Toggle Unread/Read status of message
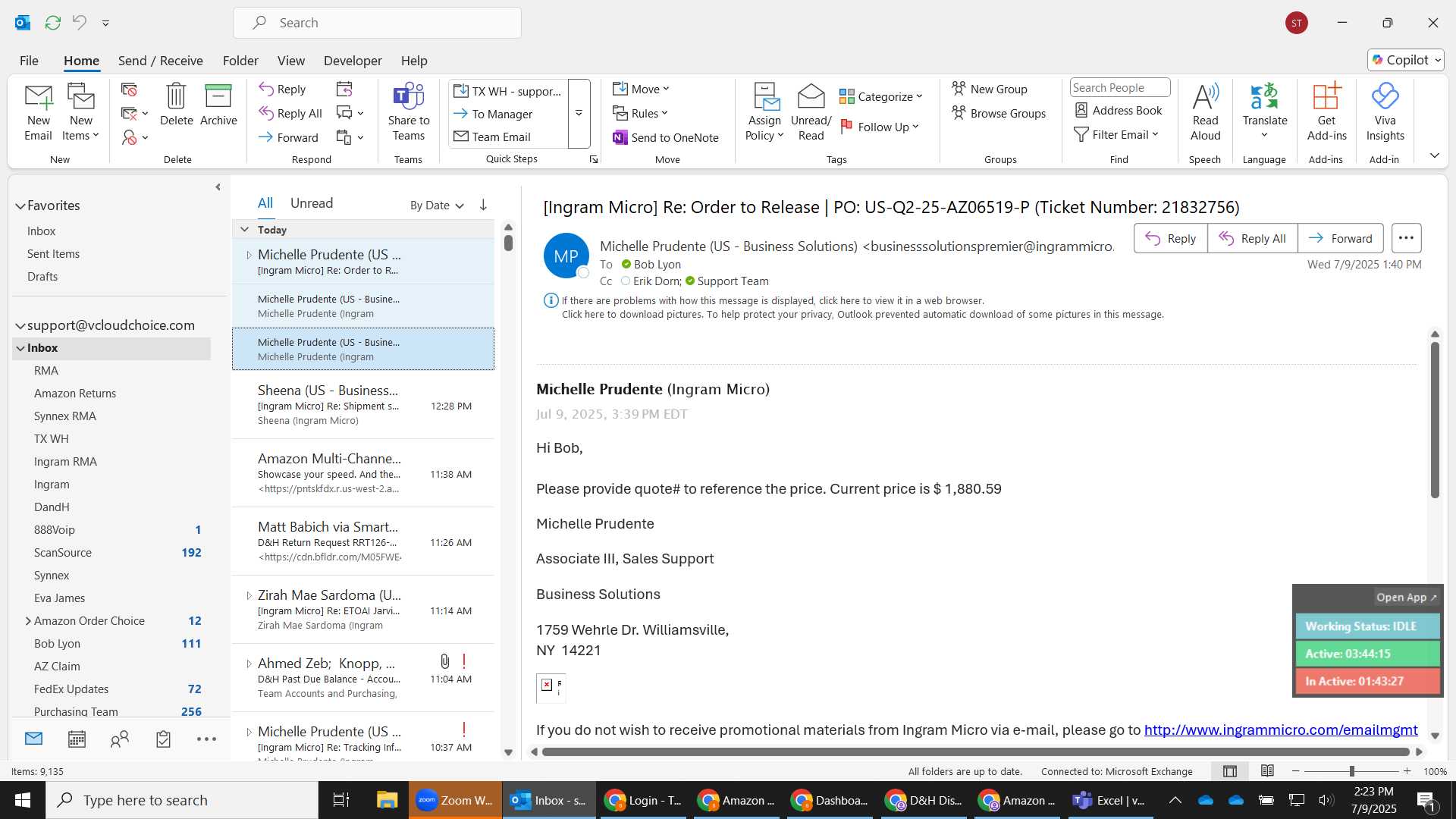 click(811, 112)
